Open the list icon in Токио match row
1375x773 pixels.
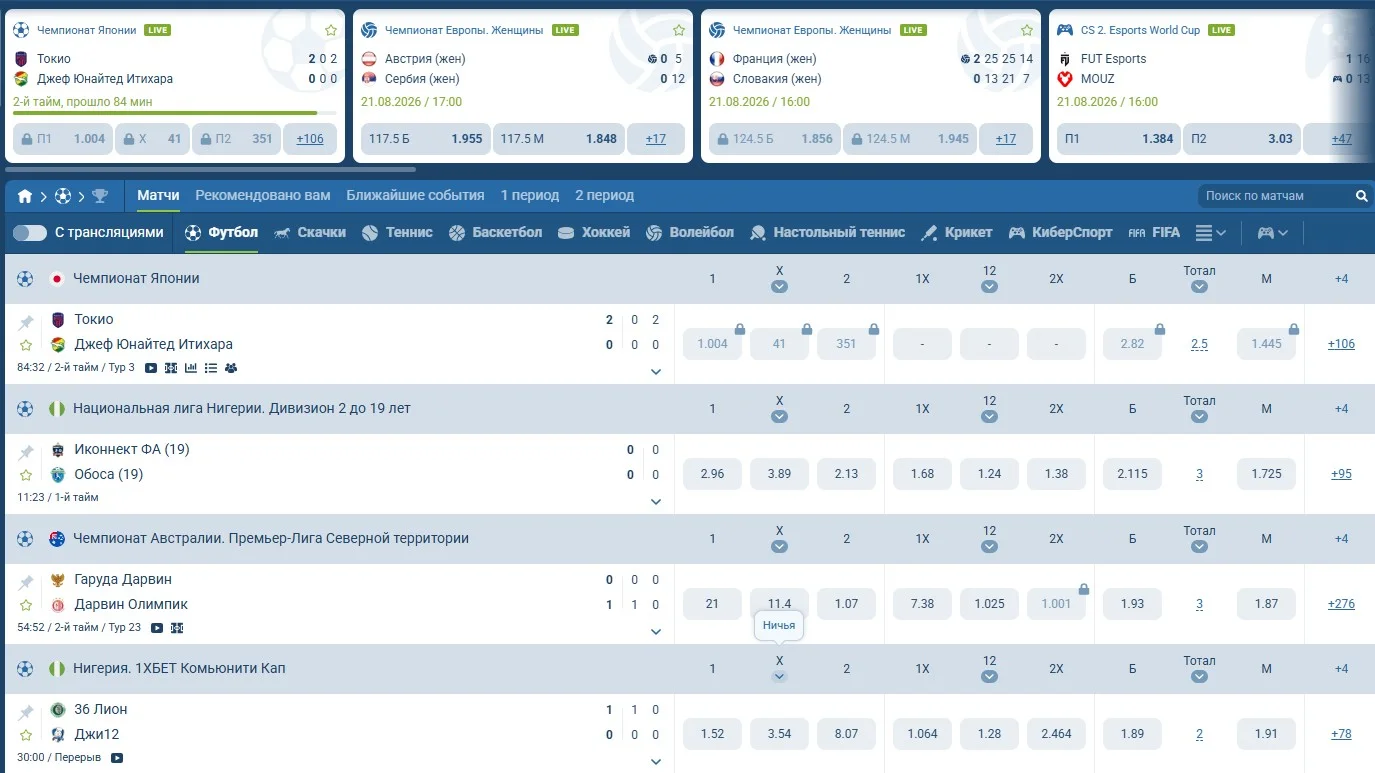211,368
